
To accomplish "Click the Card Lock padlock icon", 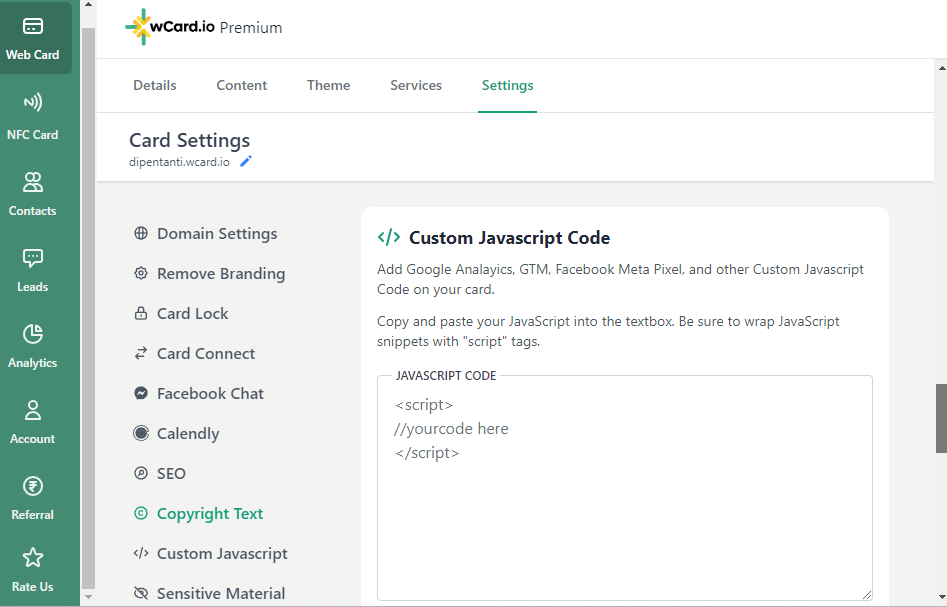I will [x=141, y=313].
